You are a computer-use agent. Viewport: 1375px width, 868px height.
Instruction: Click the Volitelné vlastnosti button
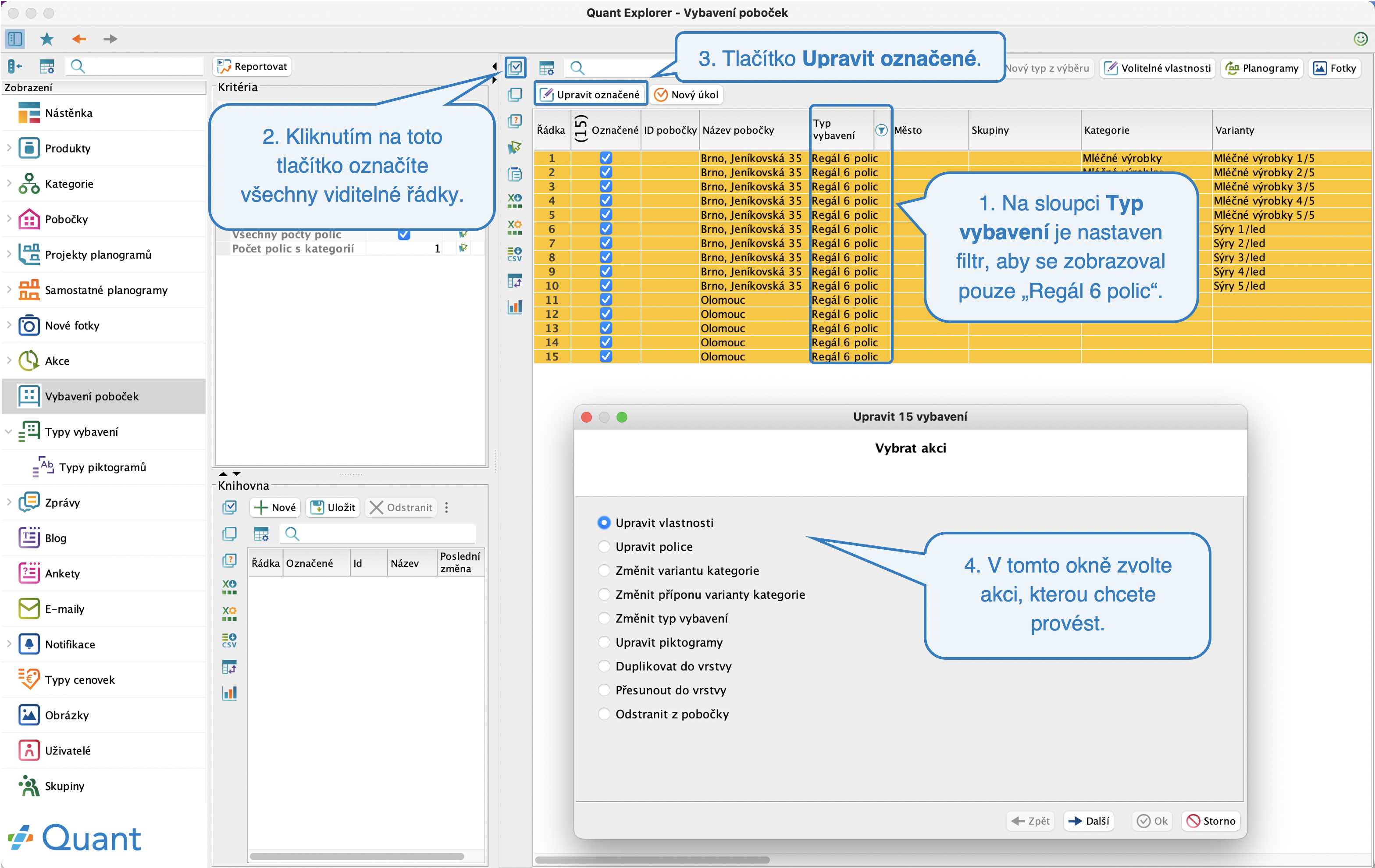pyautogui.click(x=1158, y=68)
